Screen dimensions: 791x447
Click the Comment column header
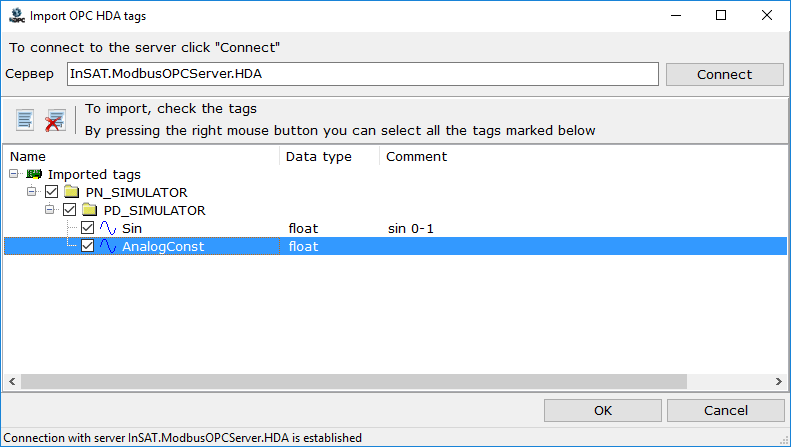(x=416, y=156)
